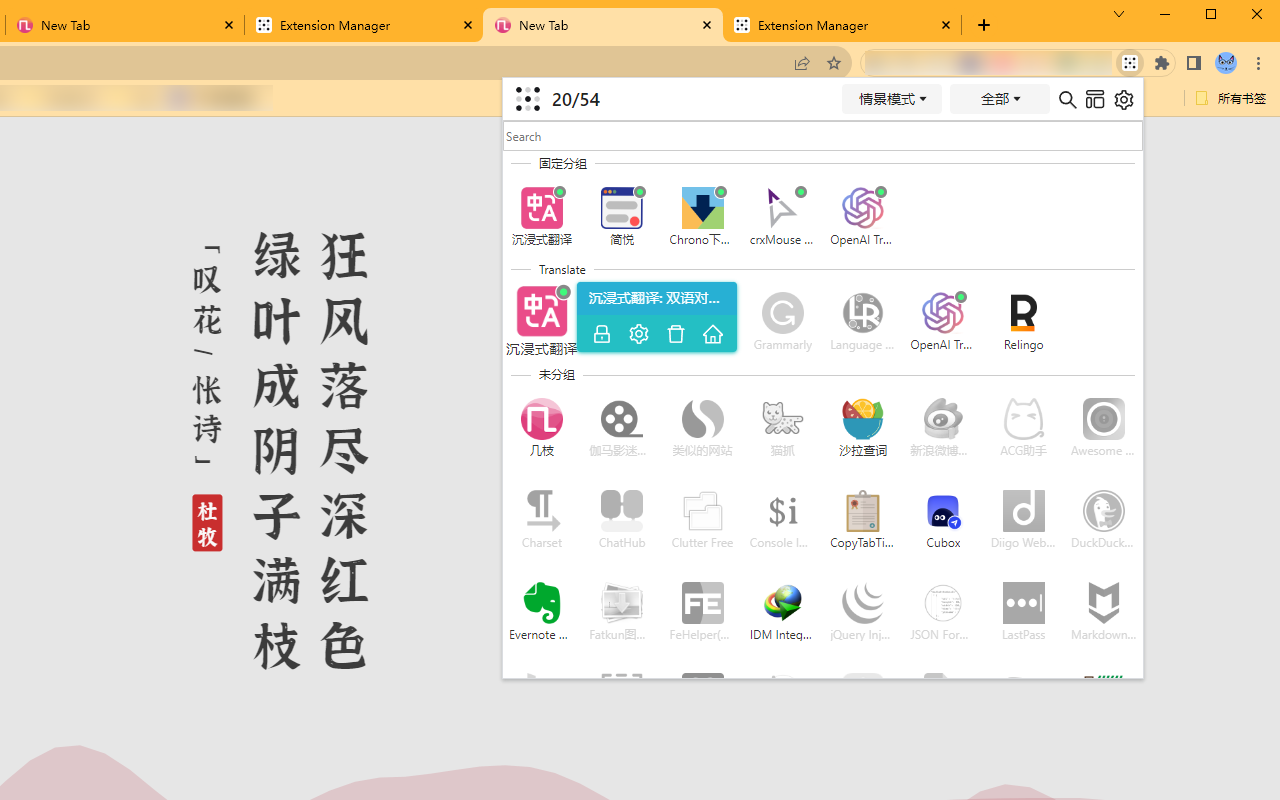Open Chrome's tab search dropdown arrow

point(1118,15)
